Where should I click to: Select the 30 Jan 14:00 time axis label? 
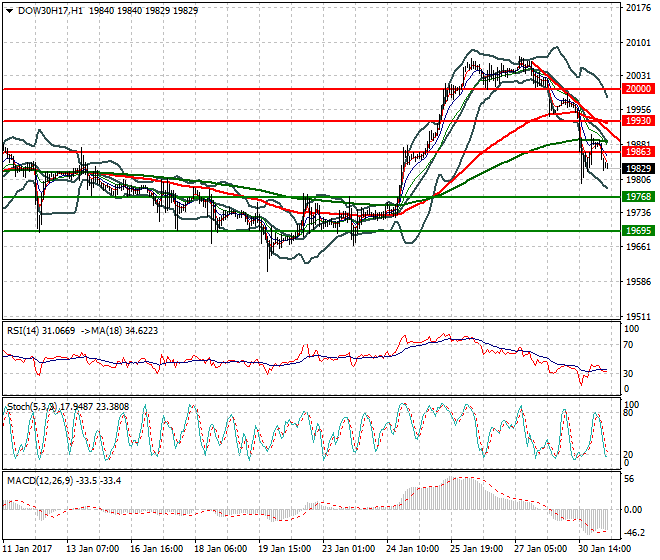coord(604,549)
